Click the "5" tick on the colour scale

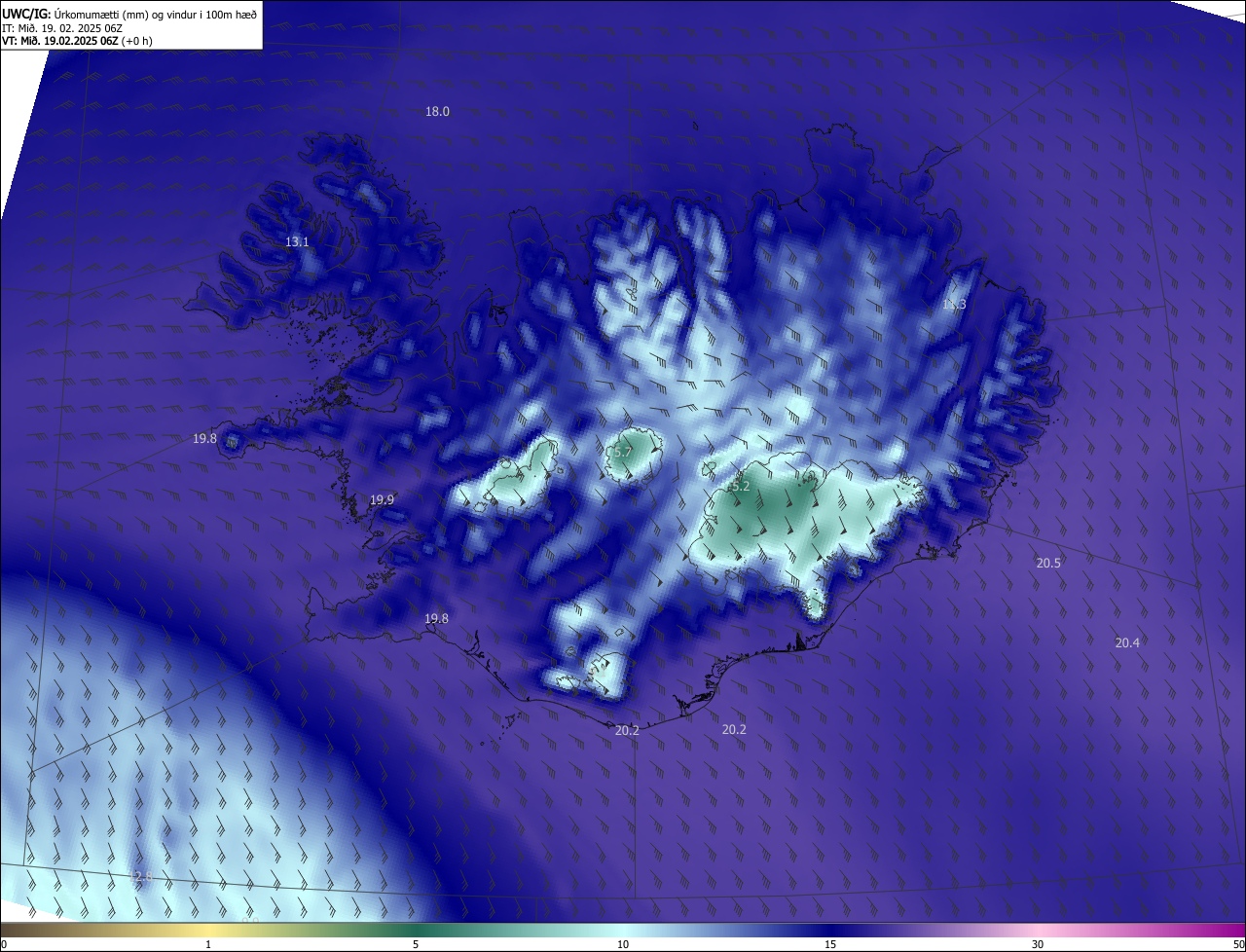[x=416, y=945]
